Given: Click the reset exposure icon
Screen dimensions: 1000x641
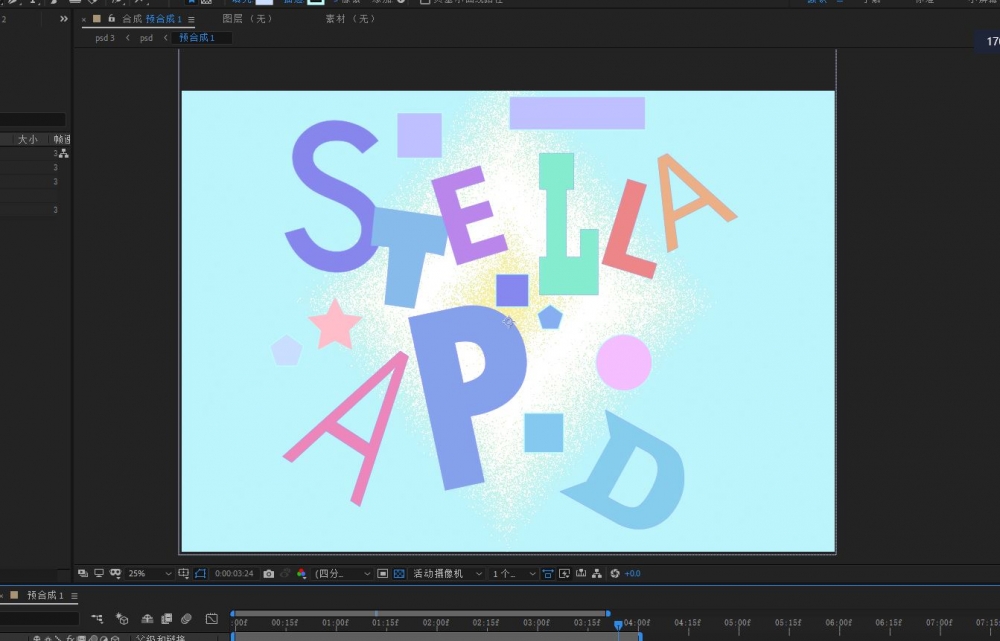Looking at the screenshot, I should [615, 574].
